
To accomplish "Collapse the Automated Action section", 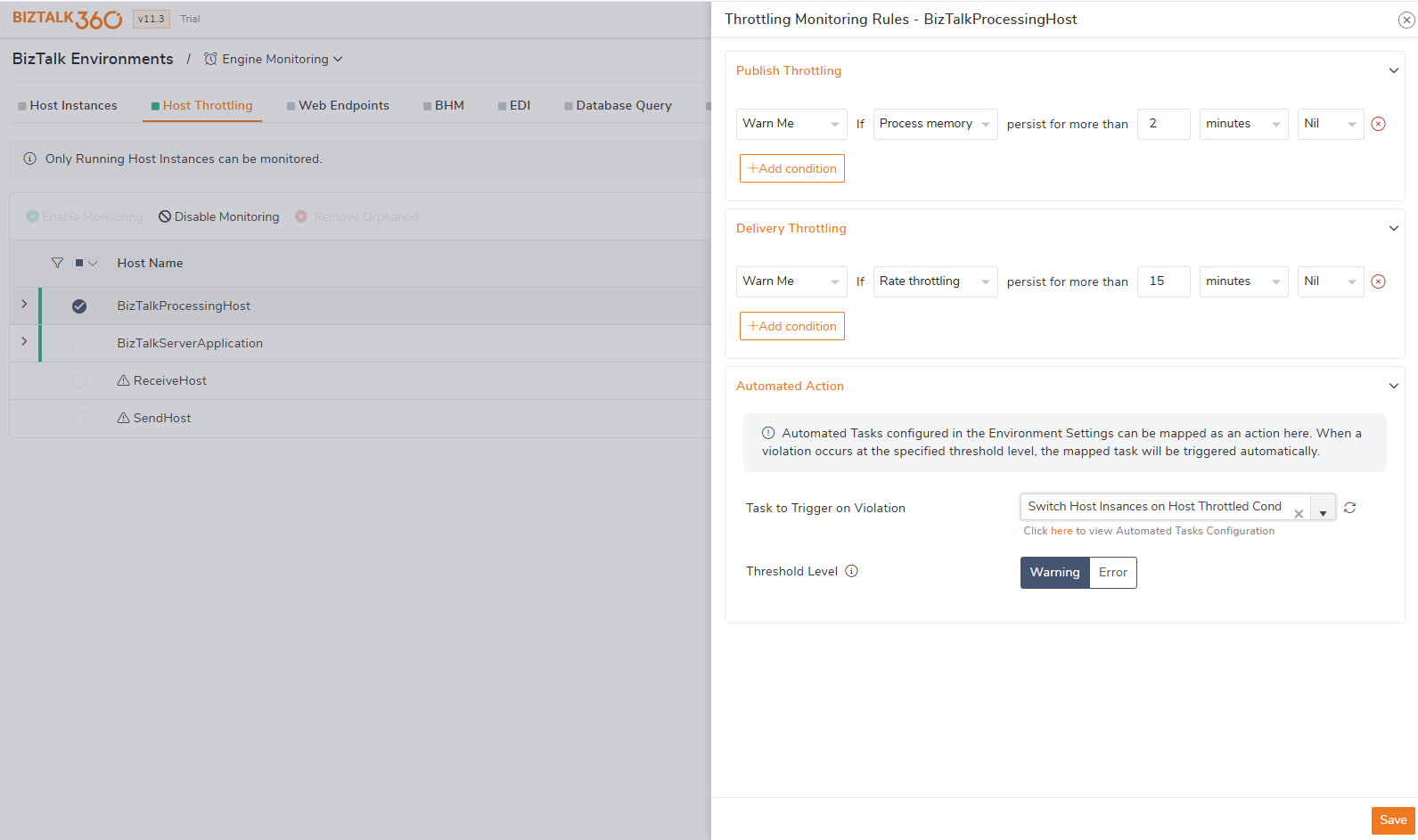I will click(1394, 386).
